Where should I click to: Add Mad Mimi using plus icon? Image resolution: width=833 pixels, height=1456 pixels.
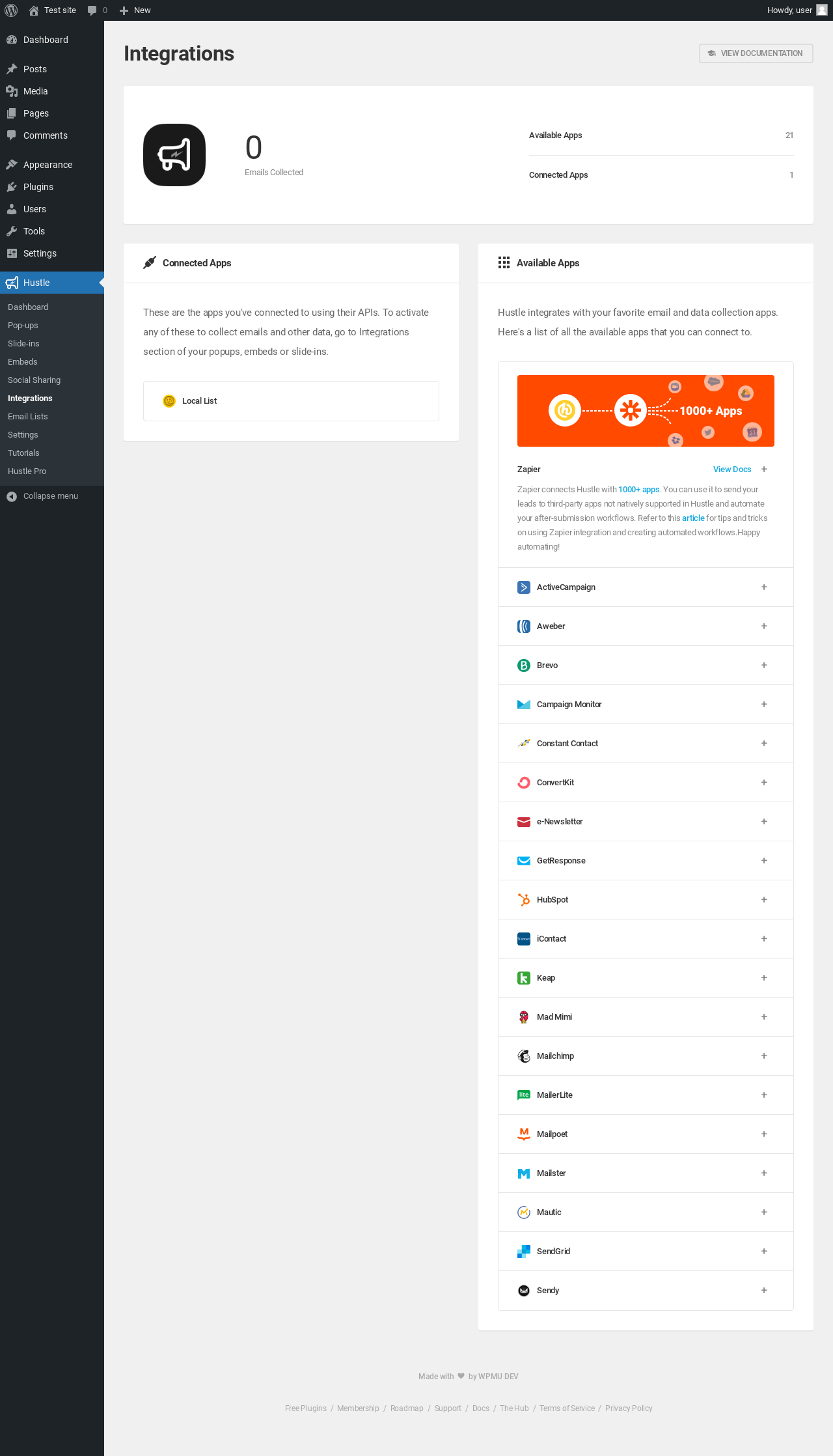[764, 1017]
